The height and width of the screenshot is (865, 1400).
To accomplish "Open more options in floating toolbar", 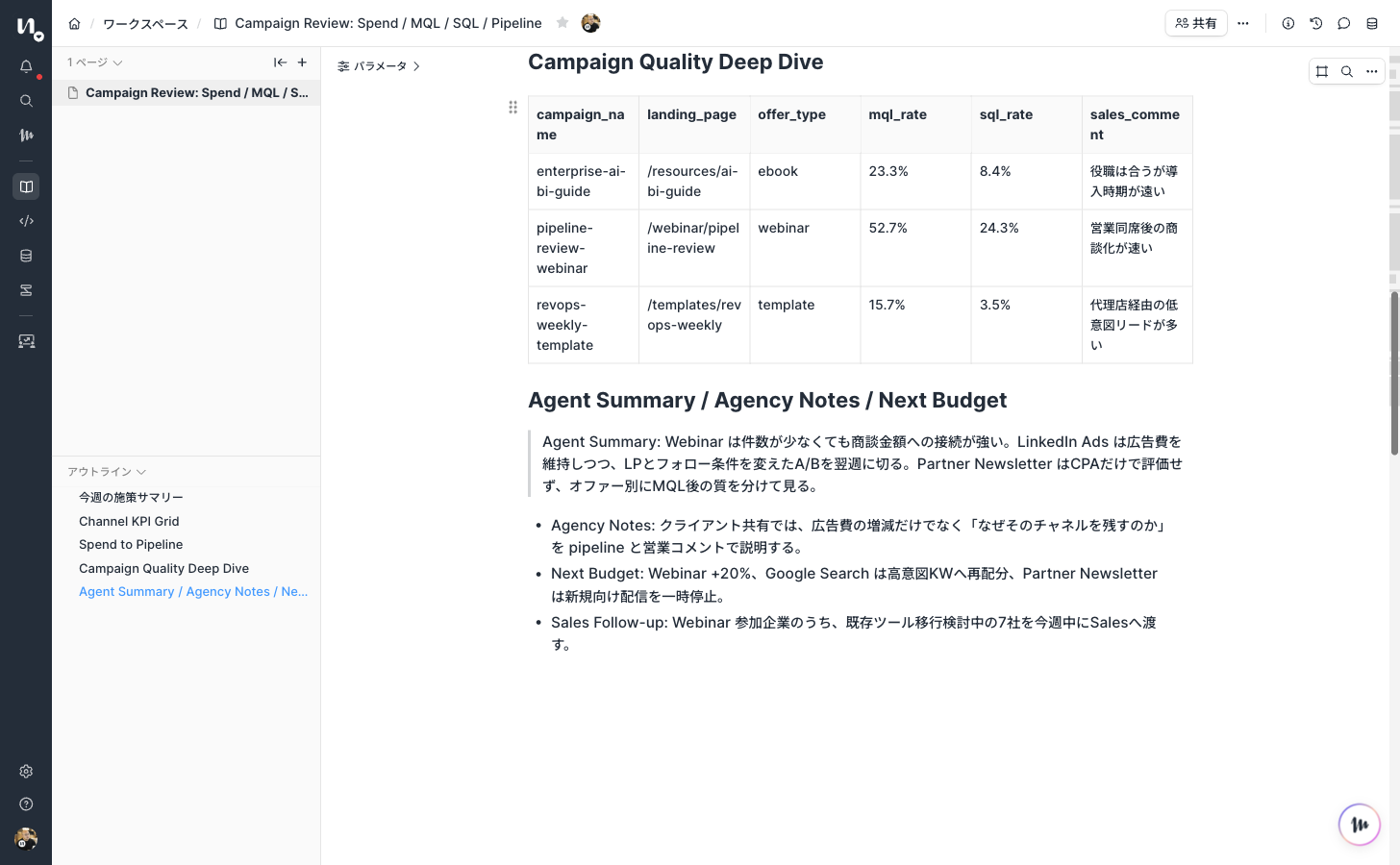I will pyautogui.click(x=1372, y=71).
